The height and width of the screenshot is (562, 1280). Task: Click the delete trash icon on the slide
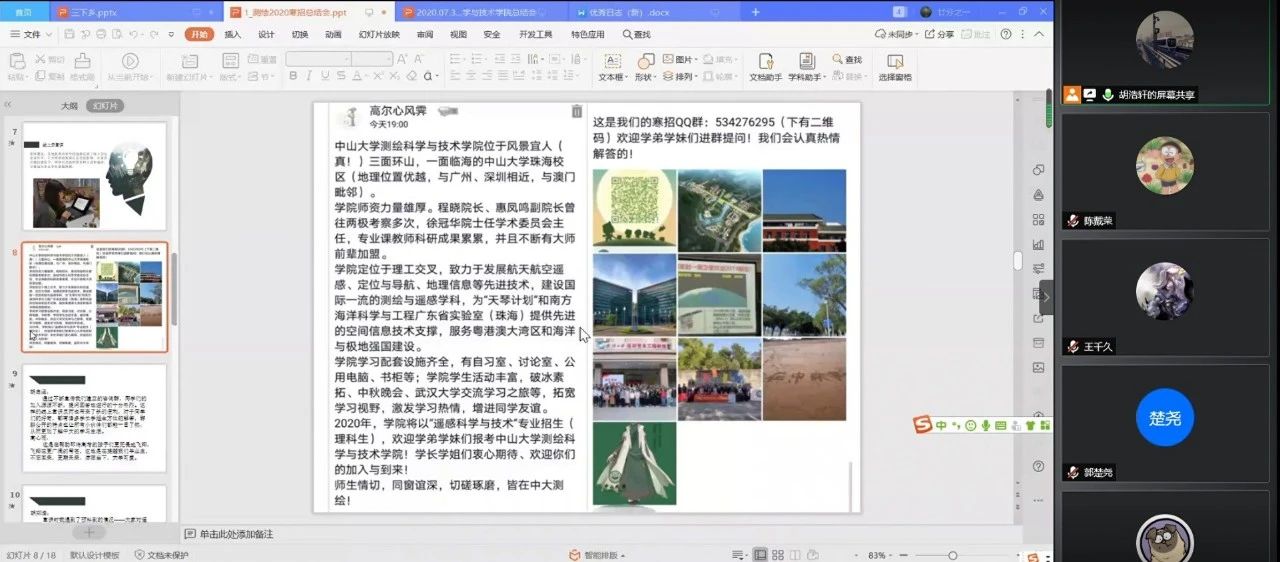pyautogui.click(x=577, y=112)
